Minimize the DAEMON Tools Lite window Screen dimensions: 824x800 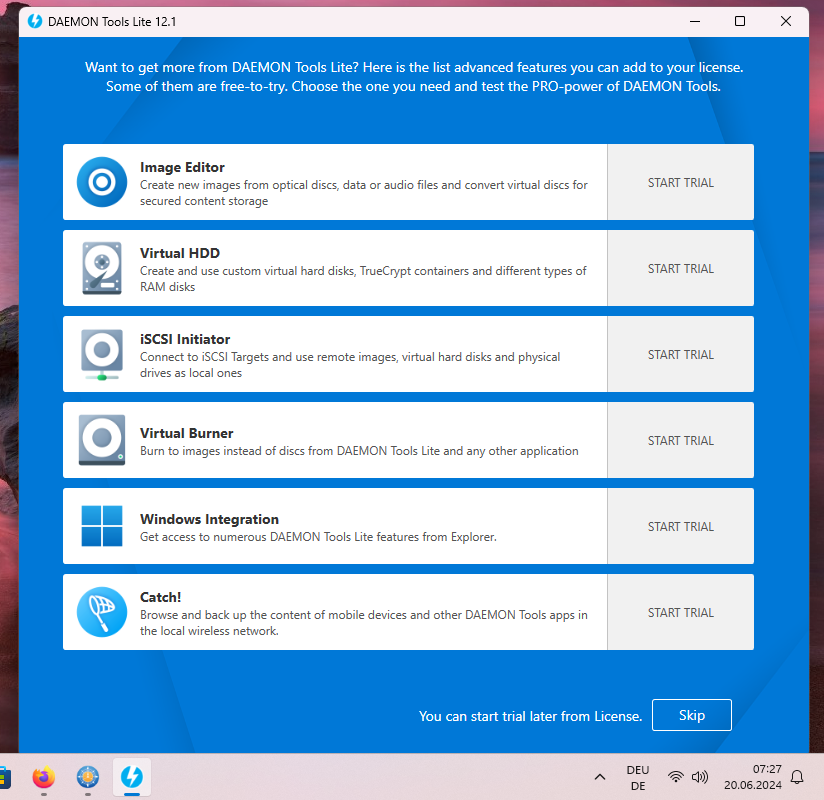click(695, 22)
